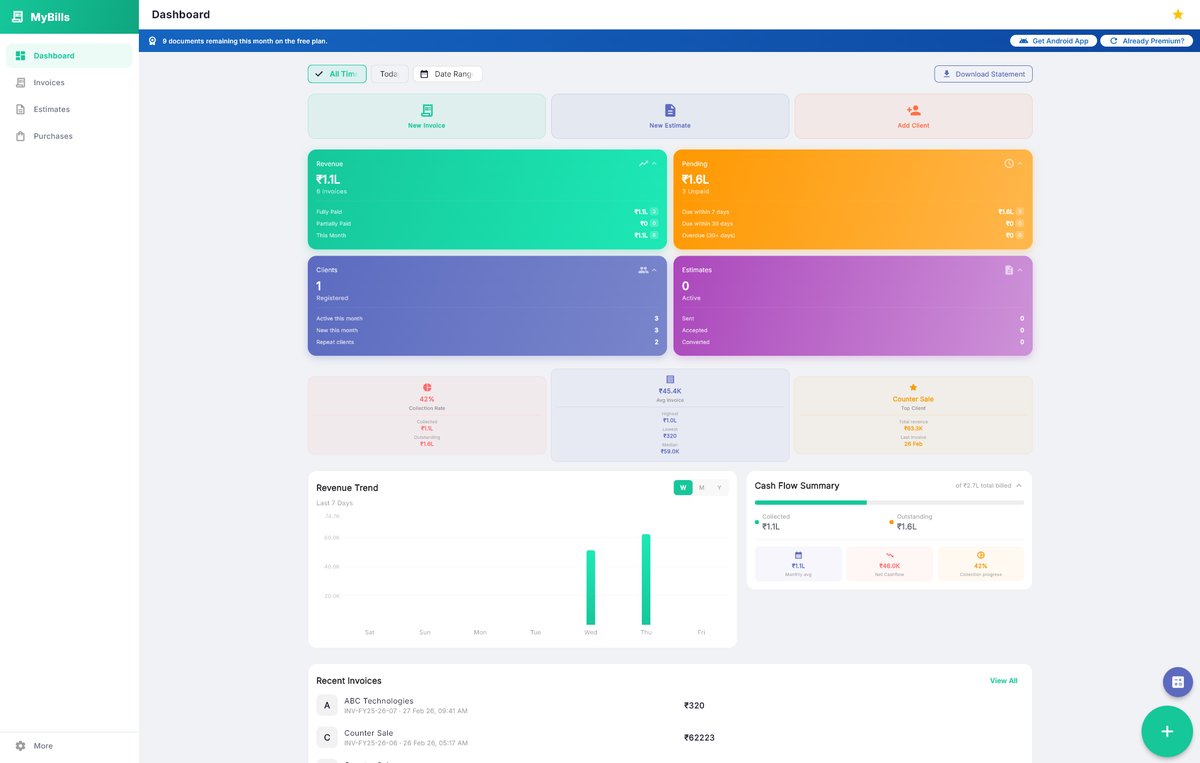Open the Date Range input field
Image resolution: width=1200 pixels, height=763 pixels.
(446, 73)
